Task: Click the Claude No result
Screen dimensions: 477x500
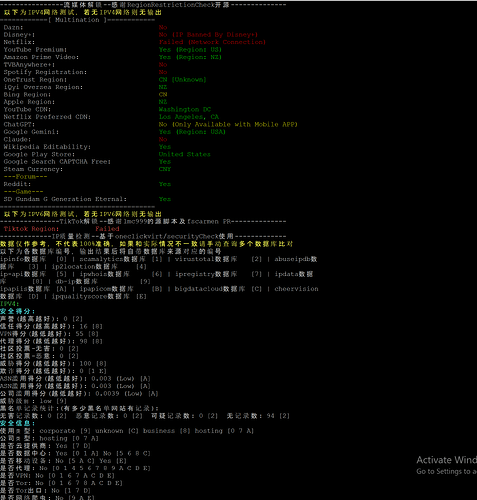Action: (163, 139)
